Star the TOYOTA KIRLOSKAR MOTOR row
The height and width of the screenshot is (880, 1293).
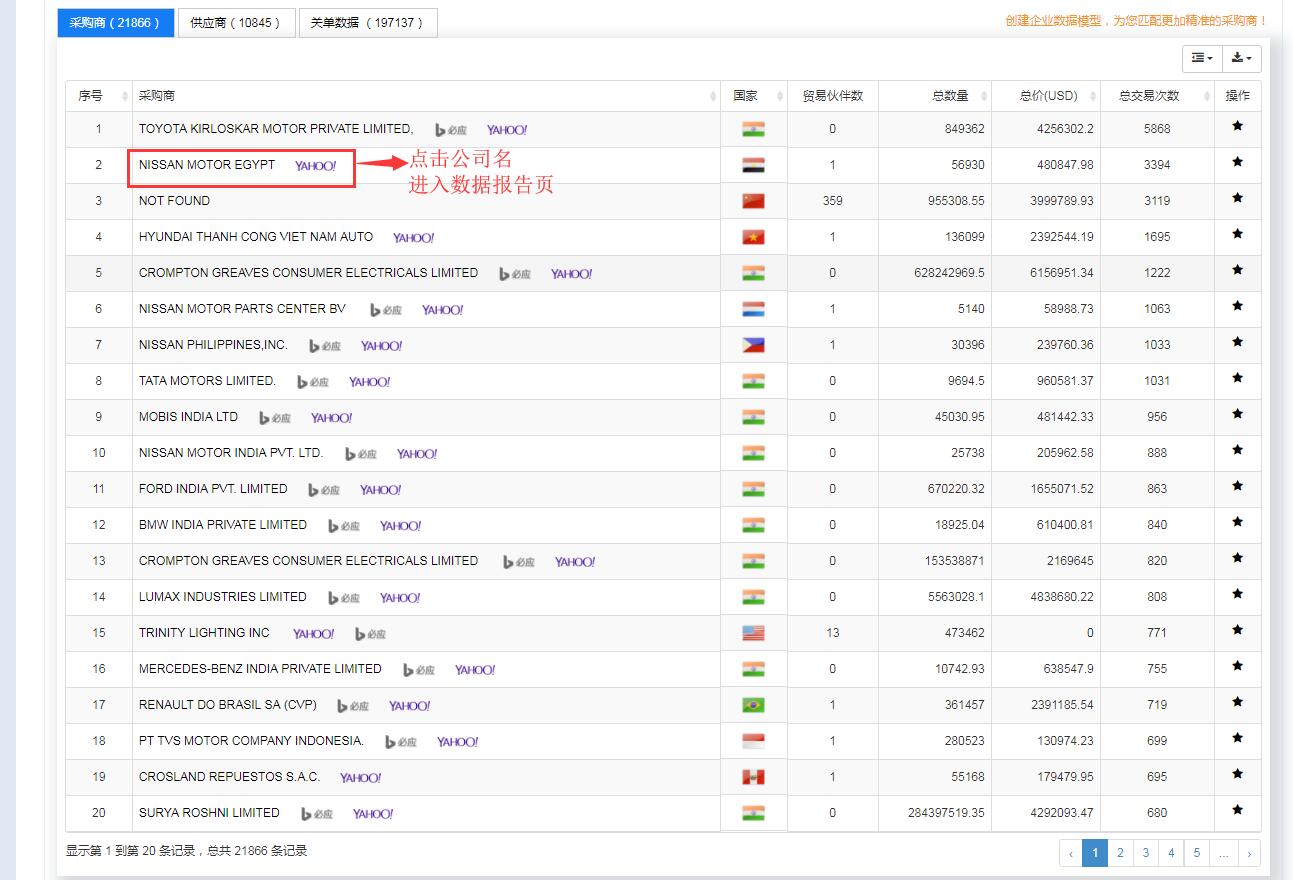tap(1237, 126)
